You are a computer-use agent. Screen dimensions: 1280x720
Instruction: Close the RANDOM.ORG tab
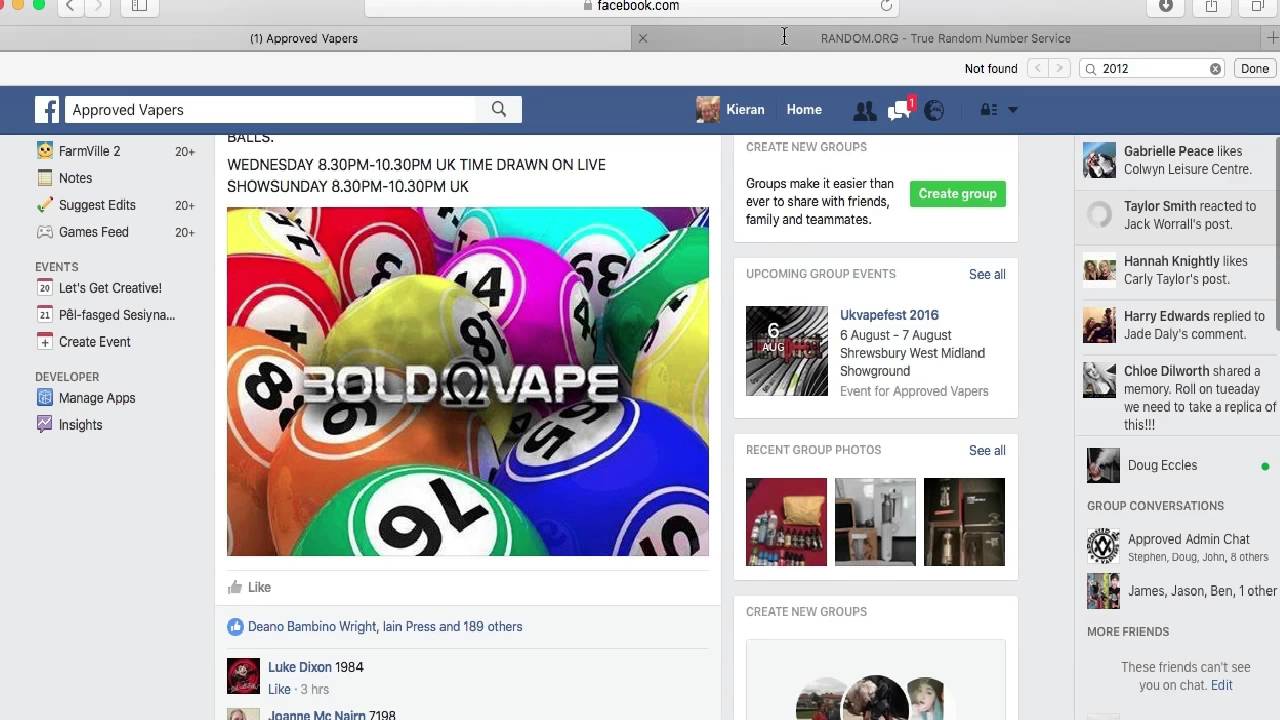pos(643,38)
